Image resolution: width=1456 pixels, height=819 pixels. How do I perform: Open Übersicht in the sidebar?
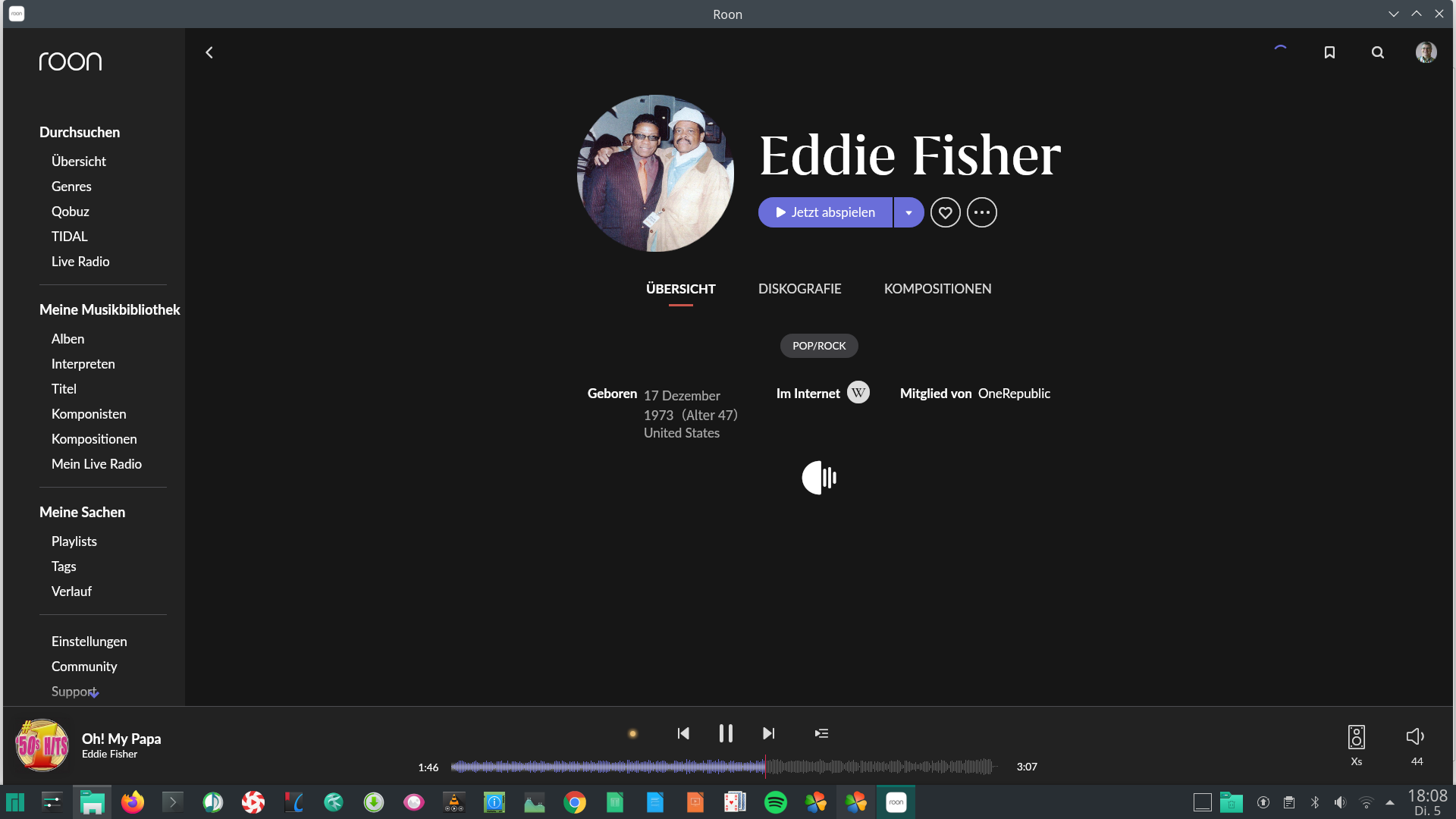click(x=79, y=162)
